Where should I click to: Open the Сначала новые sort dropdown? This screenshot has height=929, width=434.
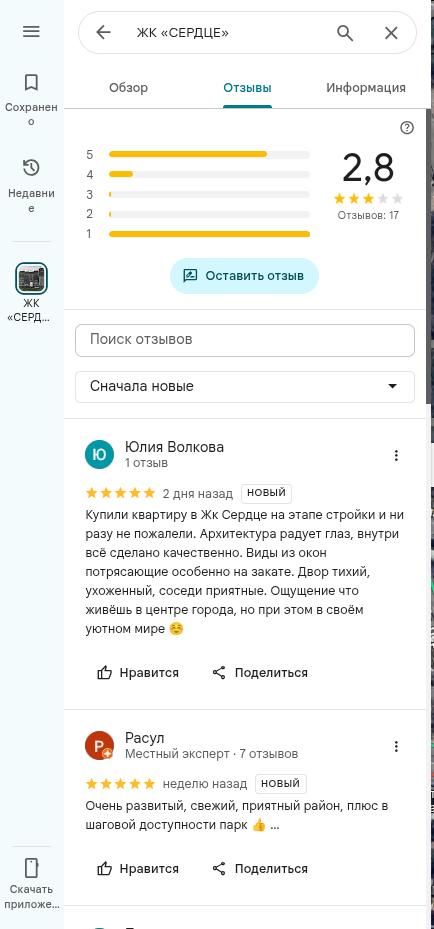click(245, 387)
